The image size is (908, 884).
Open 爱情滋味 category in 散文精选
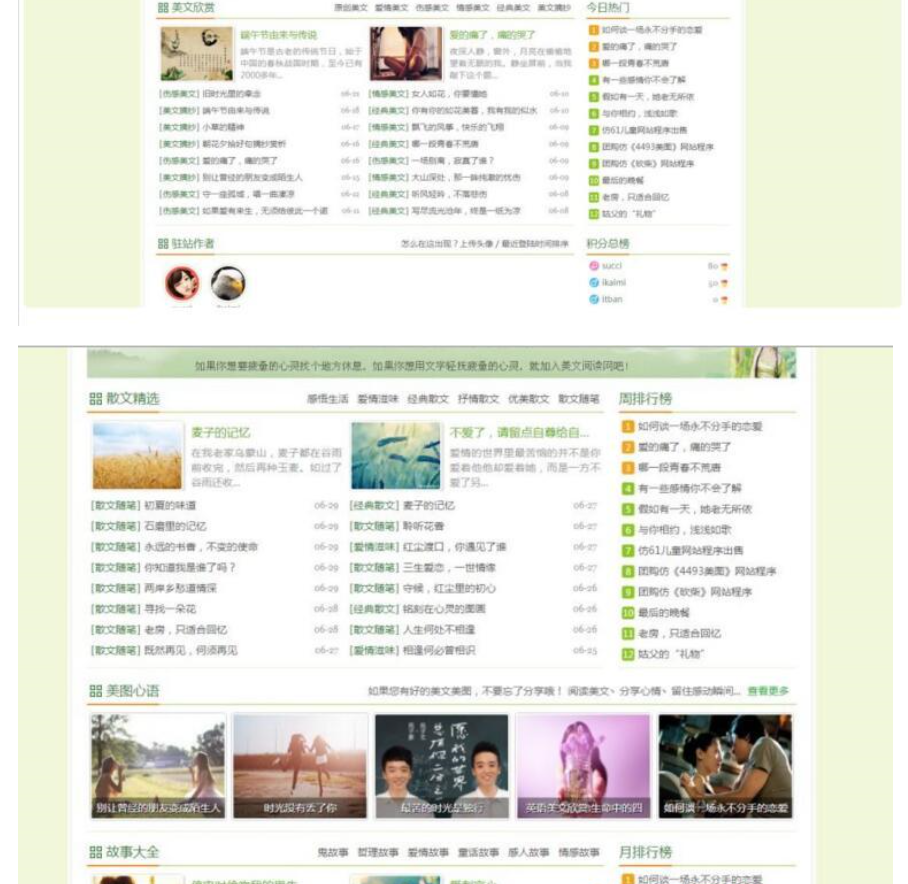(378, 399)
